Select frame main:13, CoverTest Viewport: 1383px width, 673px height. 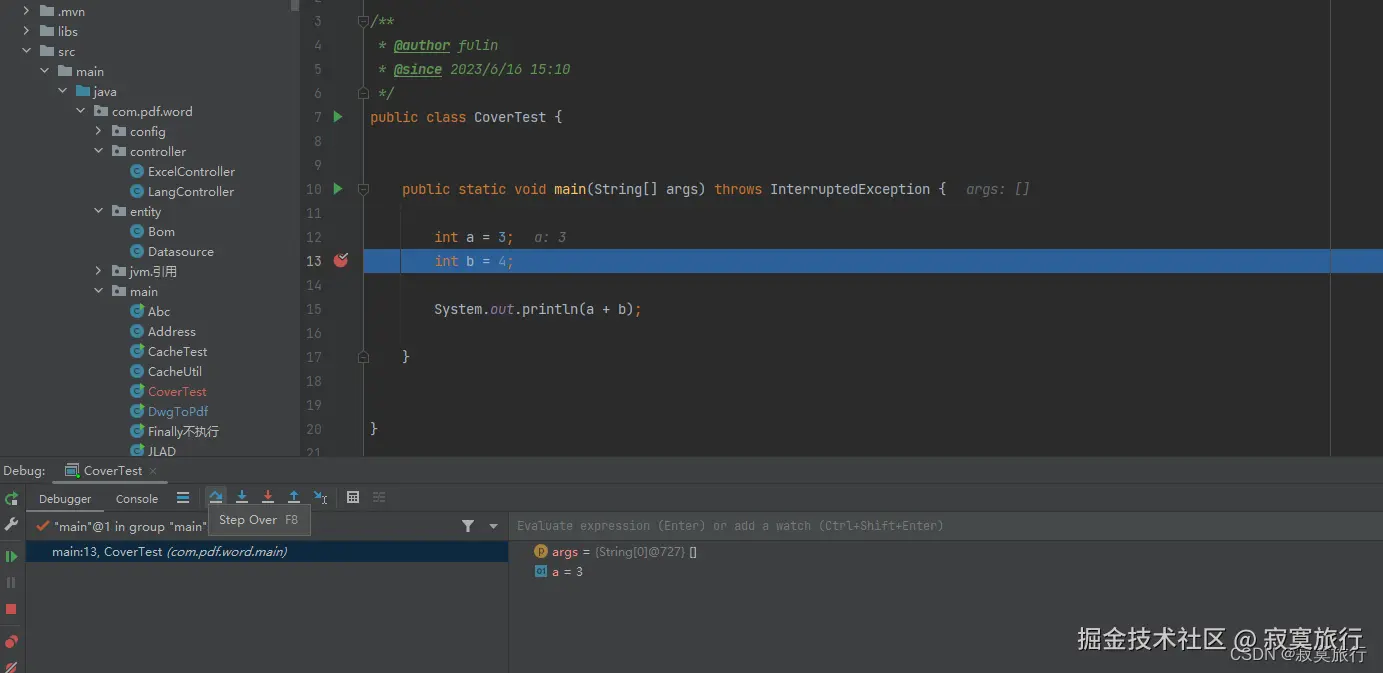pyautogui.click(x=267, y=552)
